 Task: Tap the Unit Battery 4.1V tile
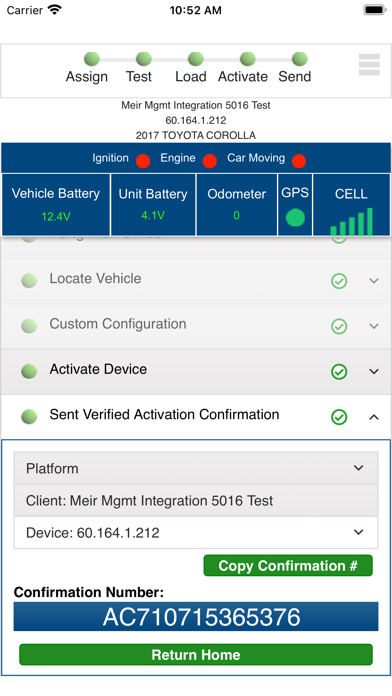[x=153, y=204]
